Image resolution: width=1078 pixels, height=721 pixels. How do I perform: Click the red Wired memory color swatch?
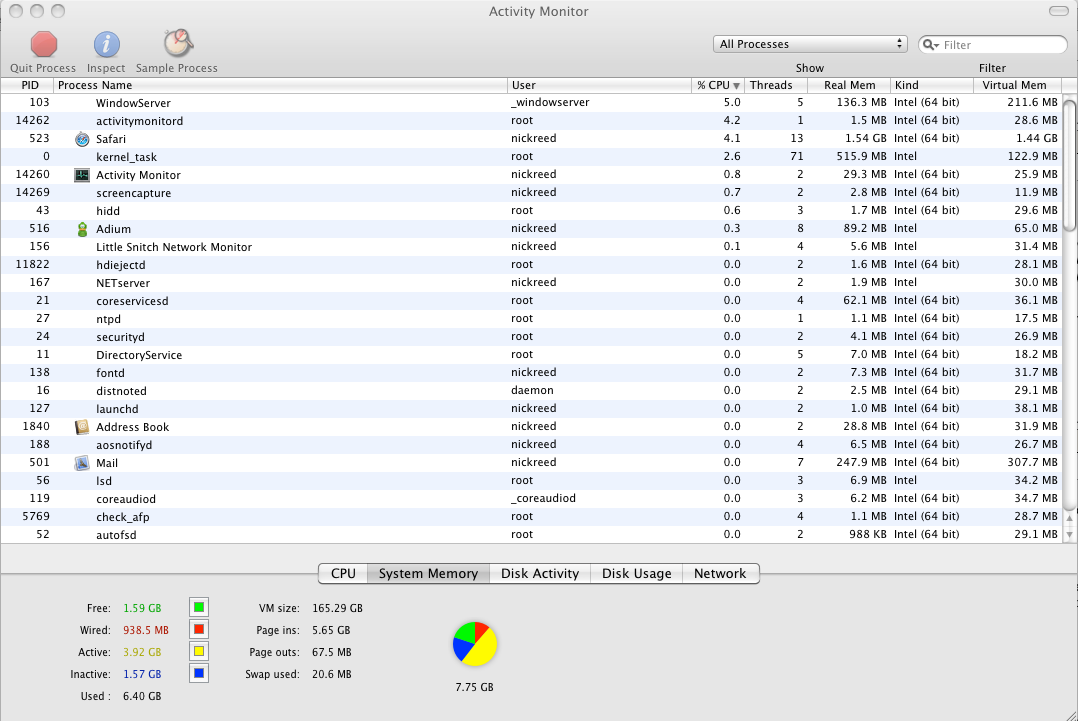coord(199,630)
